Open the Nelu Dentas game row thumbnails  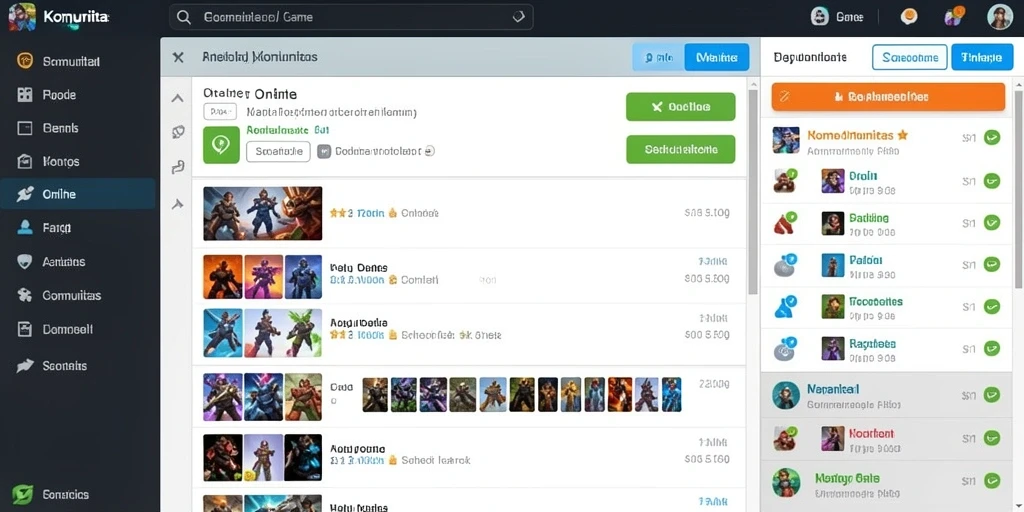tap(263, 277)
